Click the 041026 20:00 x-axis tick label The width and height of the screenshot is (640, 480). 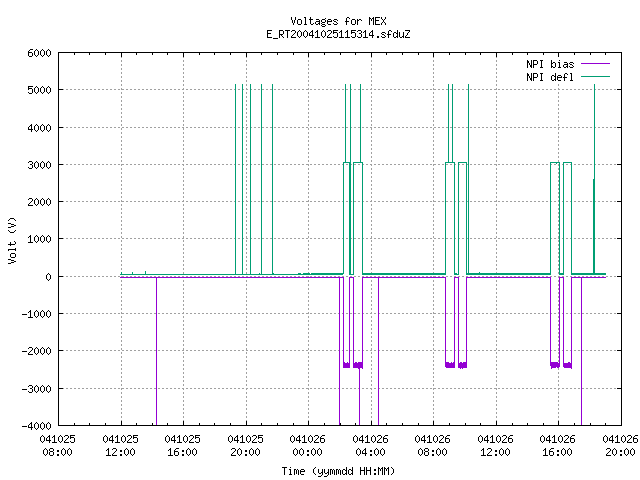pos(620,445)
